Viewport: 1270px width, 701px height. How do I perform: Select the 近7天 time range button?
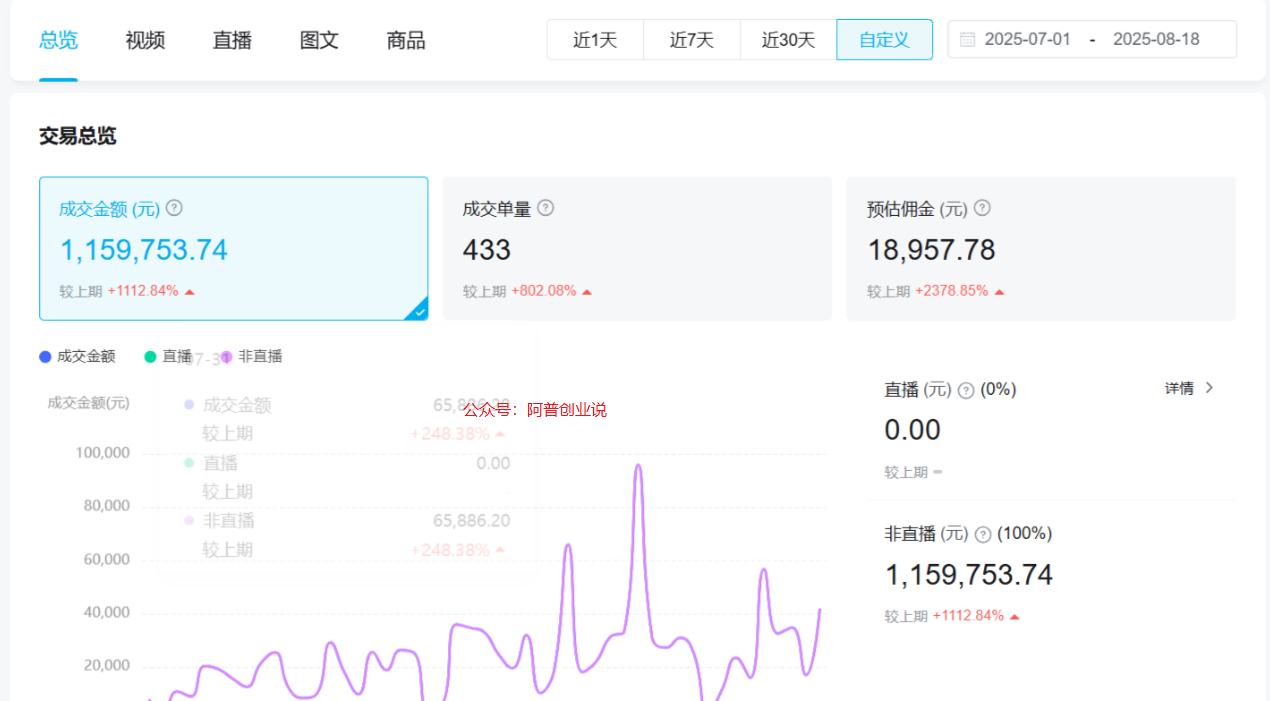coord(692,40)
